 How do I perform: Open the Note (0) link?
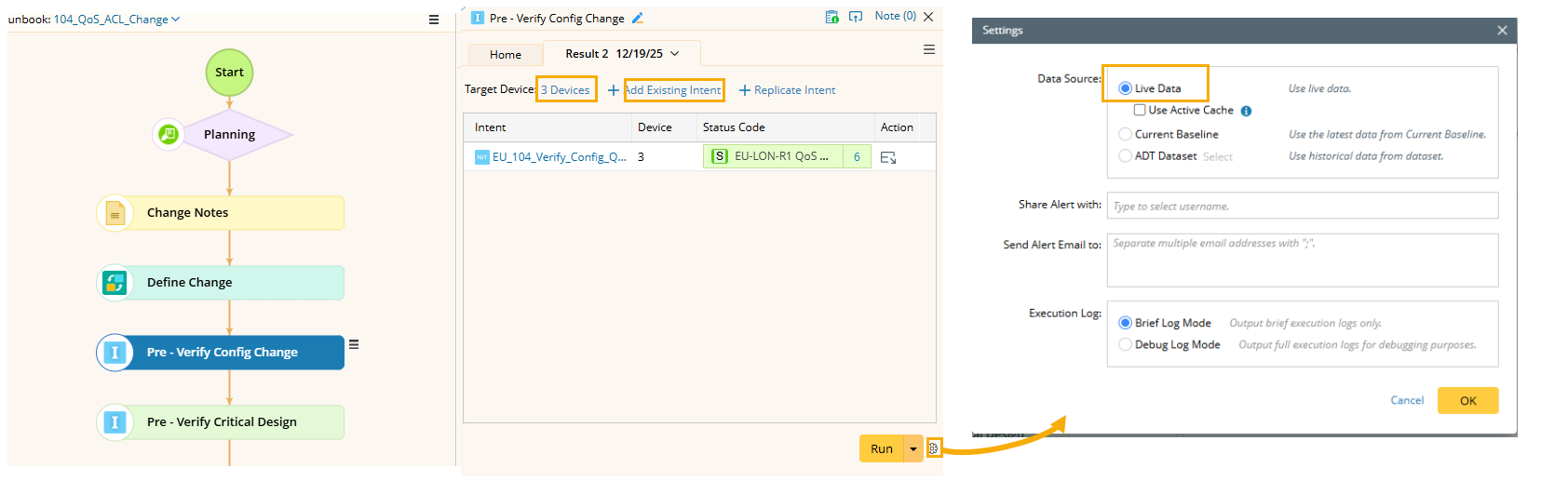(x=895, y=16)
